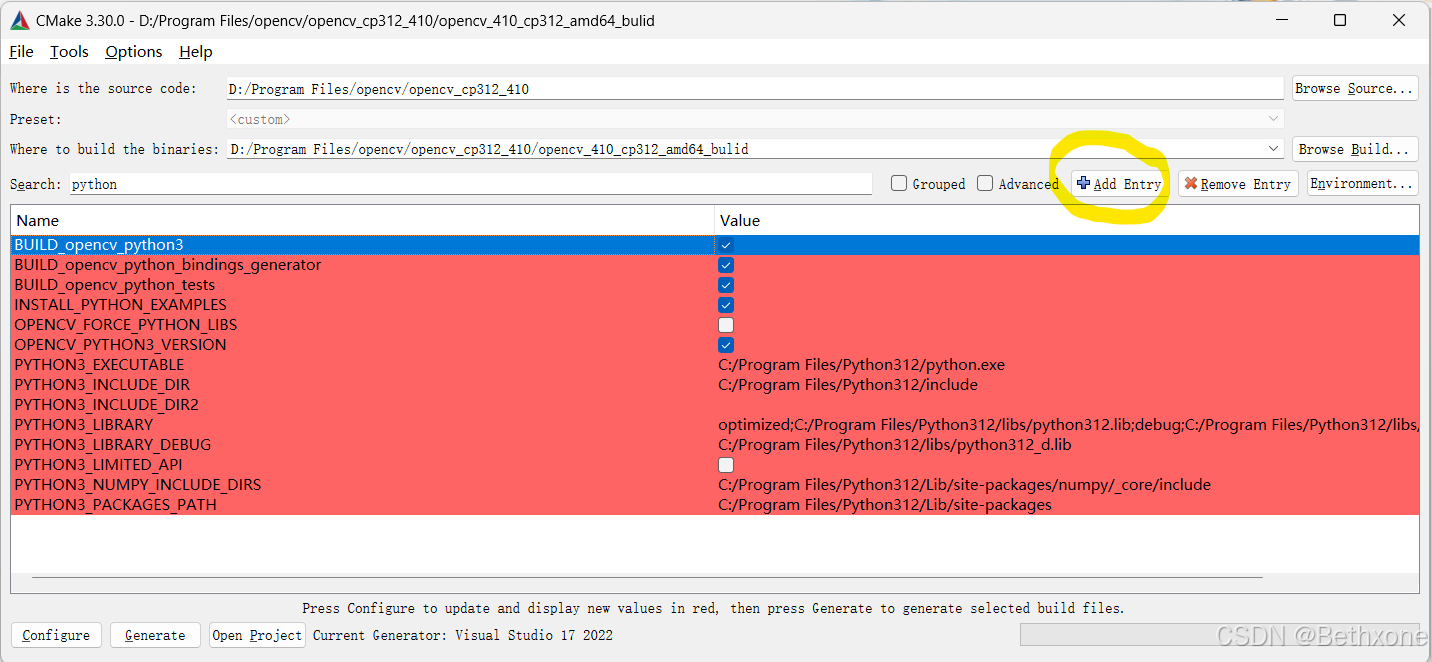Expand the Preset custom dropdown
The image size is (1432, 662).
pos(1273,119)
